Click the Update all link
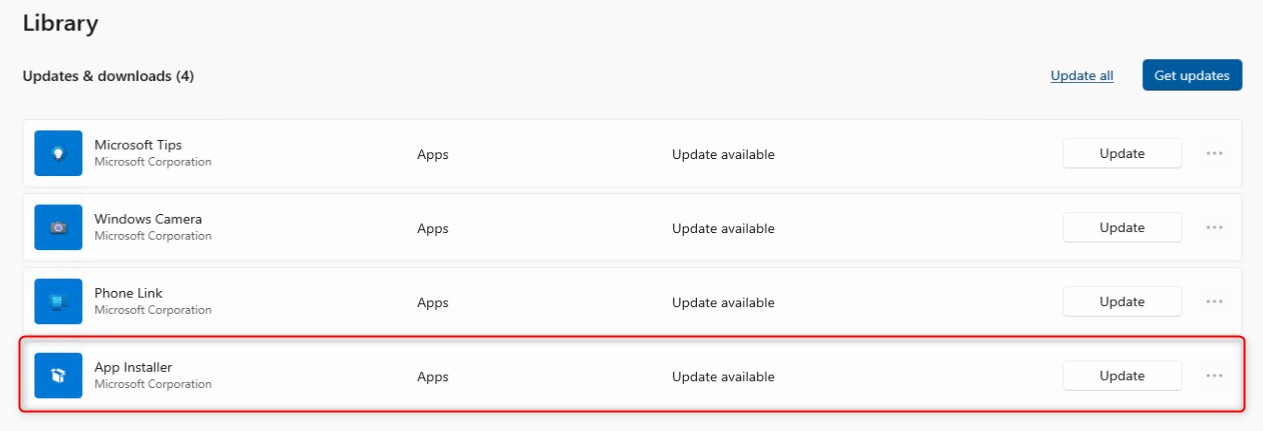The height and width of the screenshot is (431, 1263). click(1082, 75)
